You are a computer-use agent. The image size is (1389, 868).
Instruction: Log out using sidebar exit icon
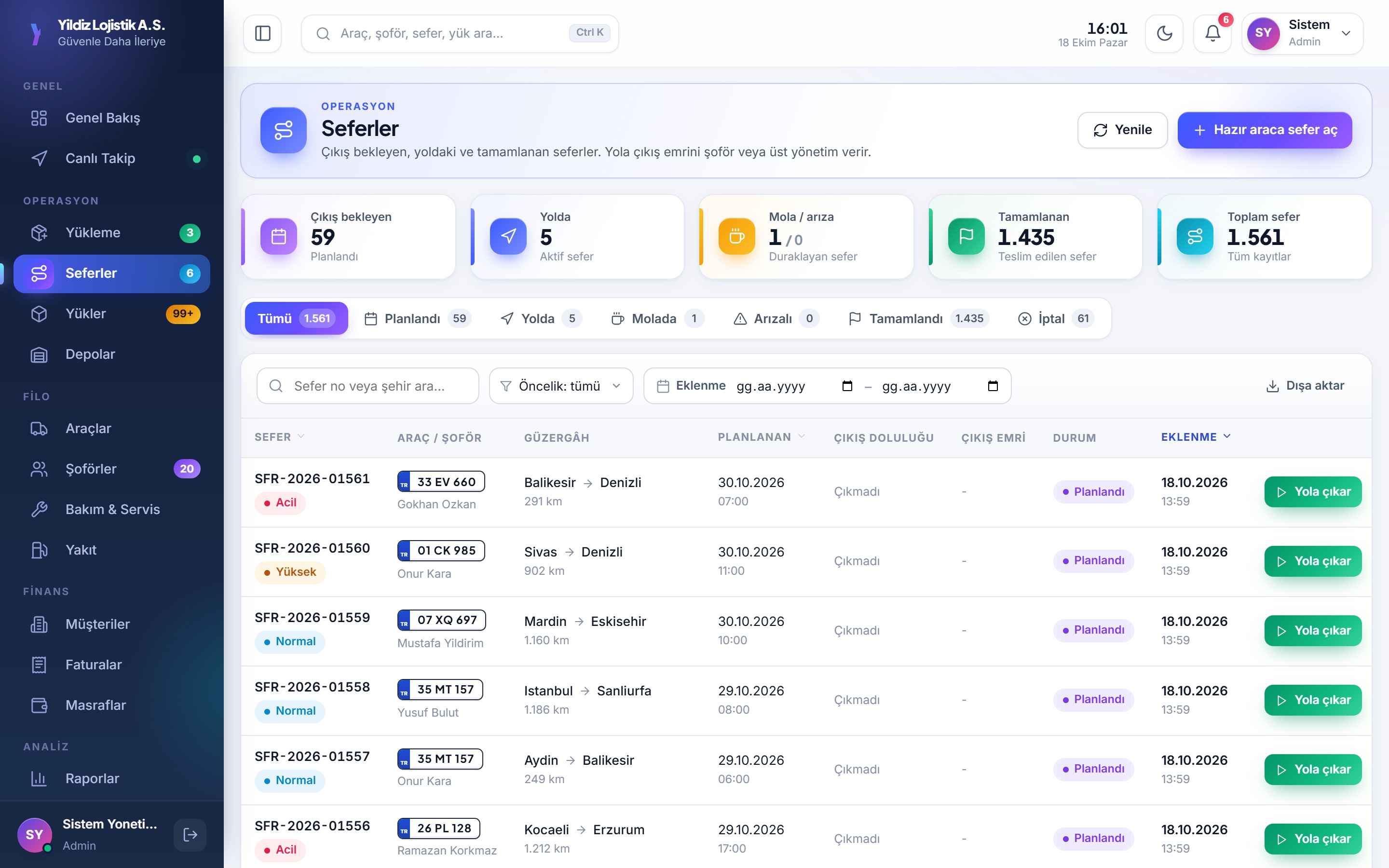190,835
